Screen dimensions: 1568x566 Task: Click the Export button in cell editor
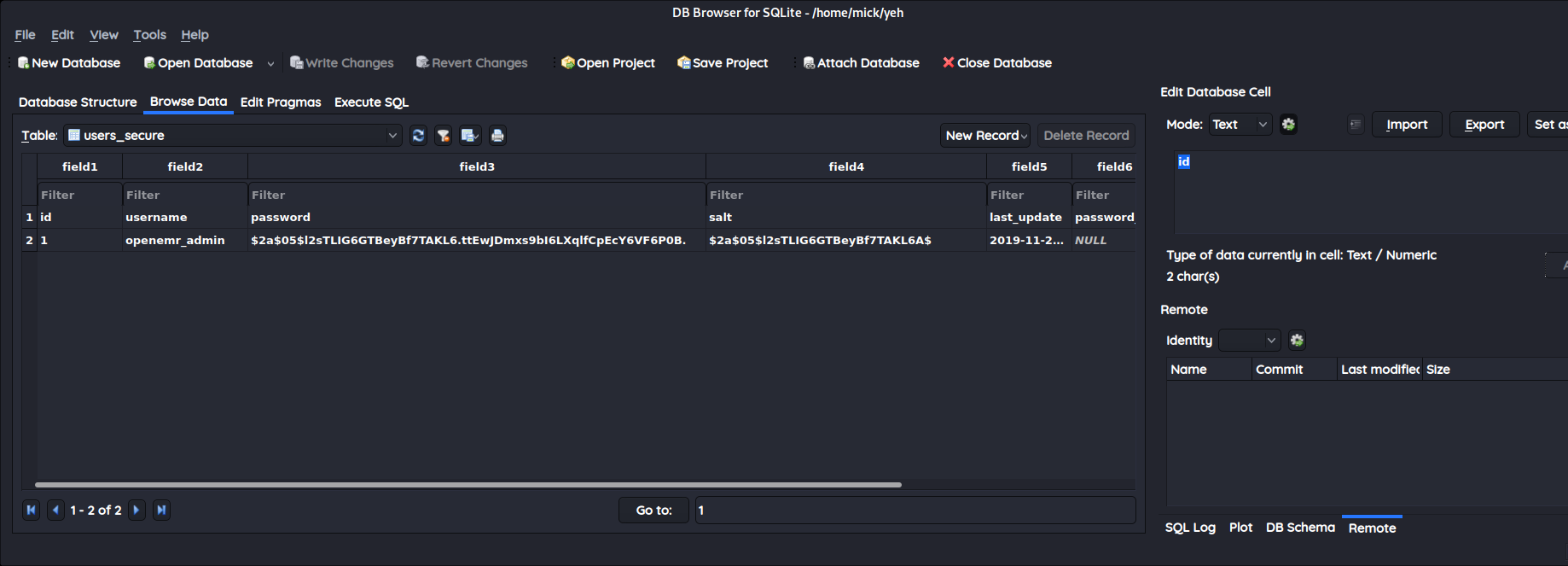tap(1484, 125)
